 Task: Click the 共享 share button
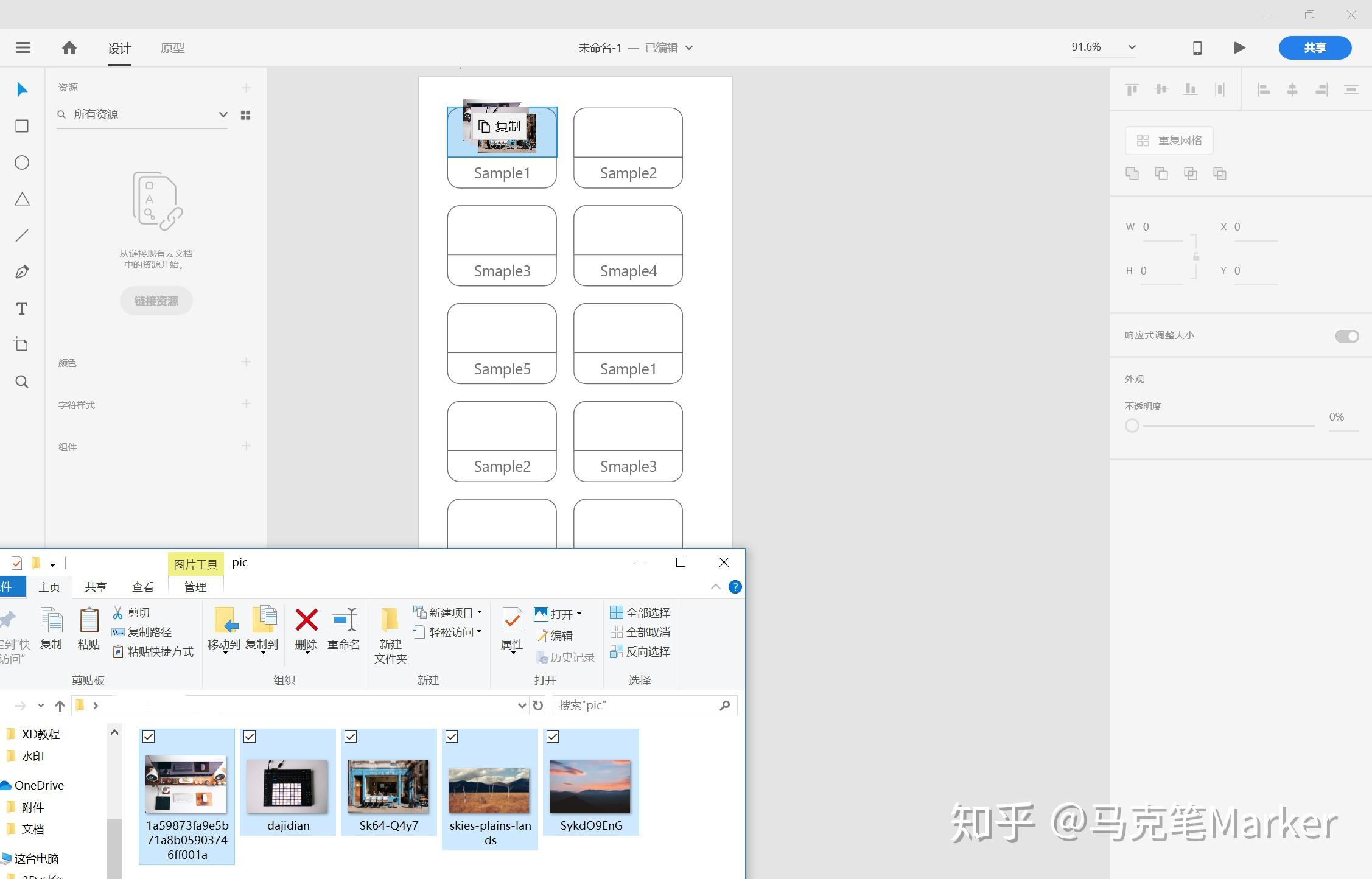tap(1314, 47)
